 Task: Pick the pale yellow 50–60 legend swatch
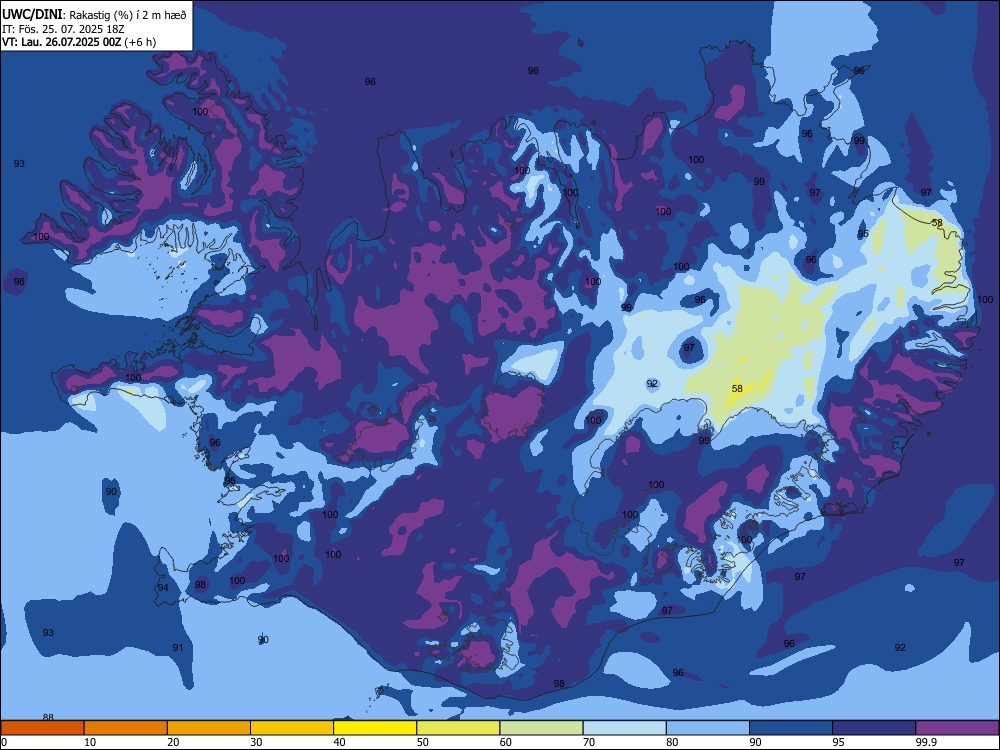coord(458,728)
